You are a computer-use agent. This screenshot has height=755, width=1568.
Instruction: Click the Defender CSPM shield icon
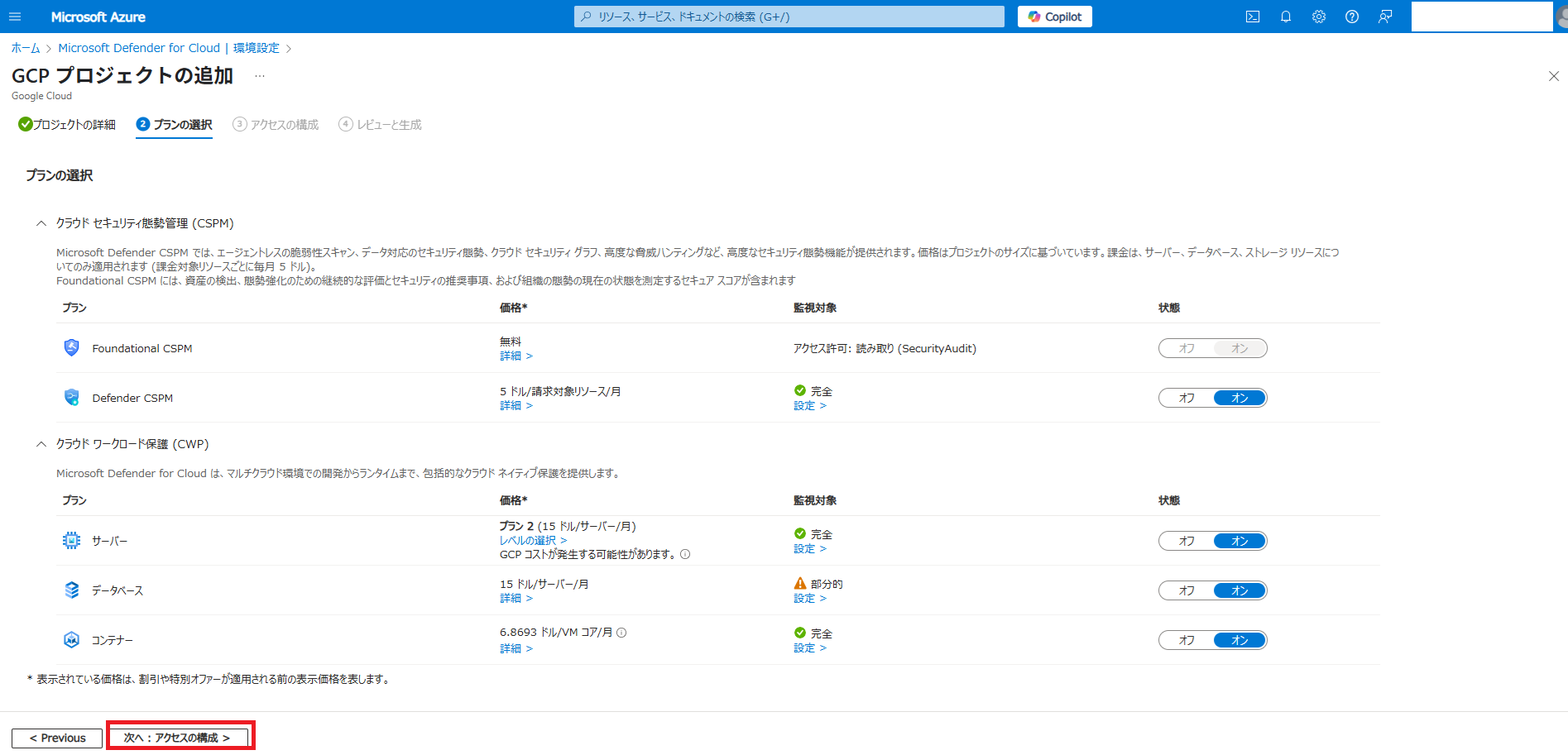click(72, 397)
